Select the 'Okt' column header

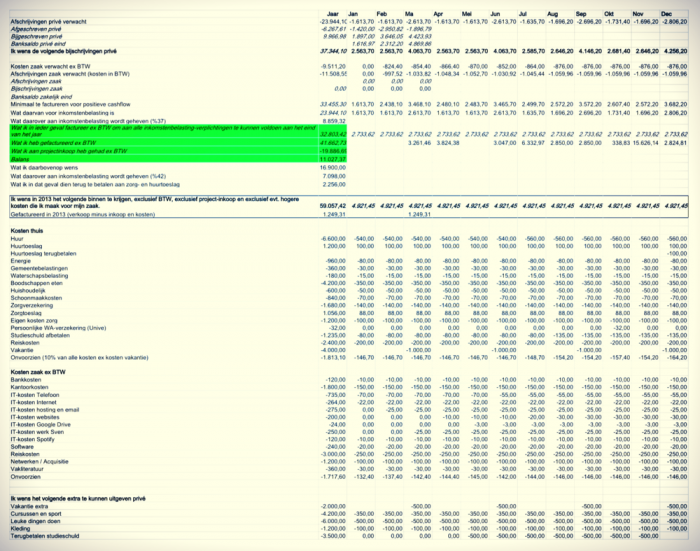pyautogui.click(x=609, y=14)
